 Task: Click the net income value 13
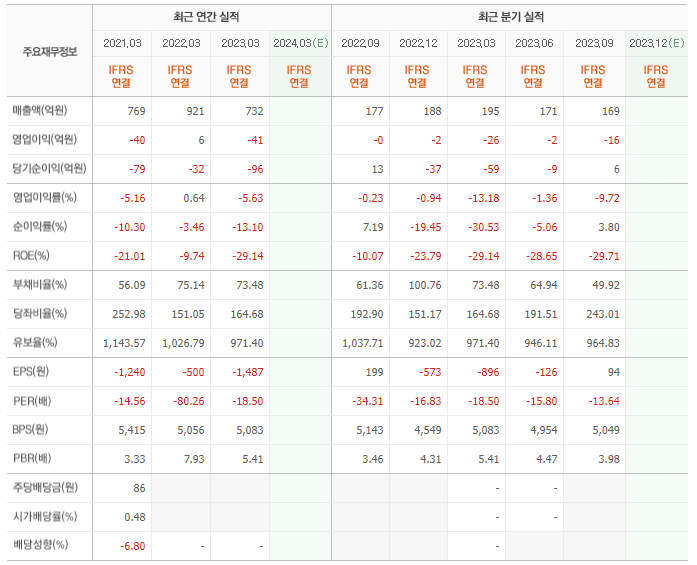(377, 169)
